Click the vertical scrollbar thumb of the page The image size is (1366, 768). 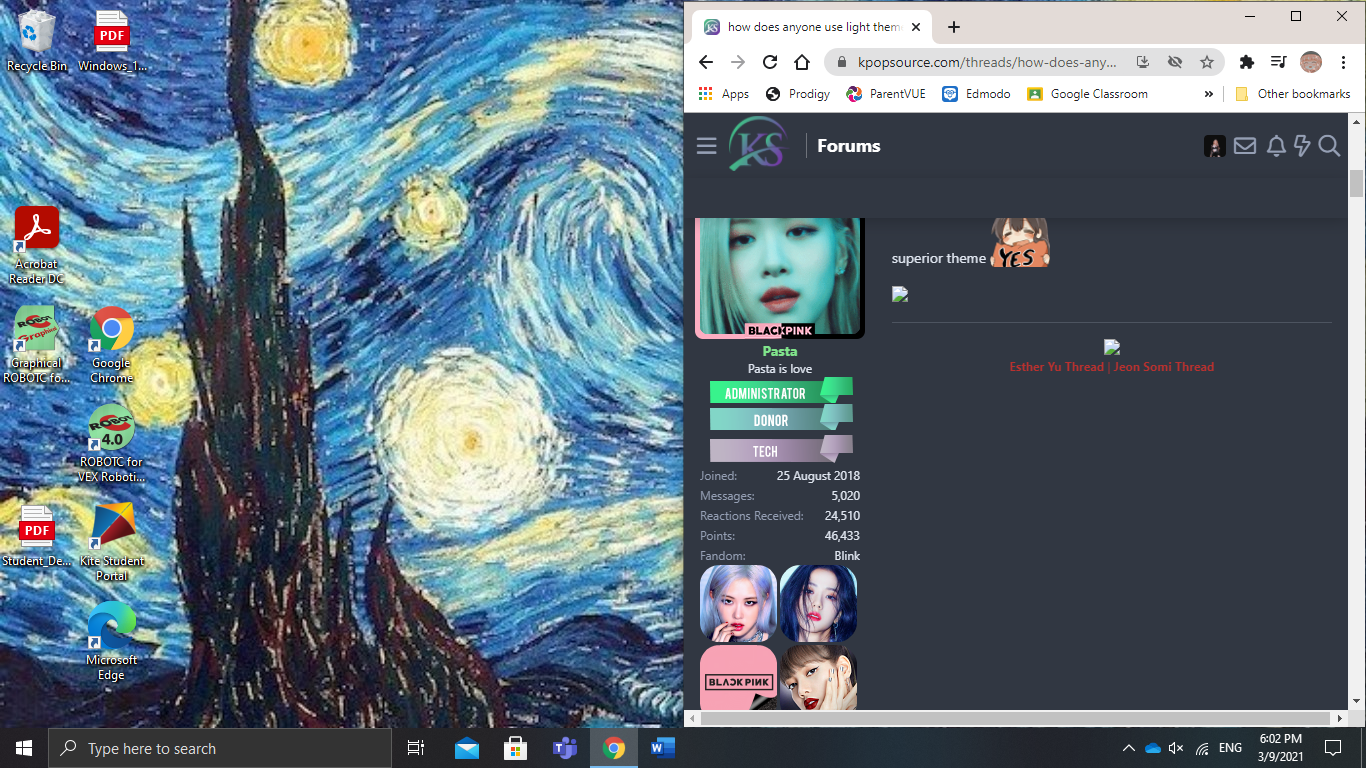point(1357,184)
